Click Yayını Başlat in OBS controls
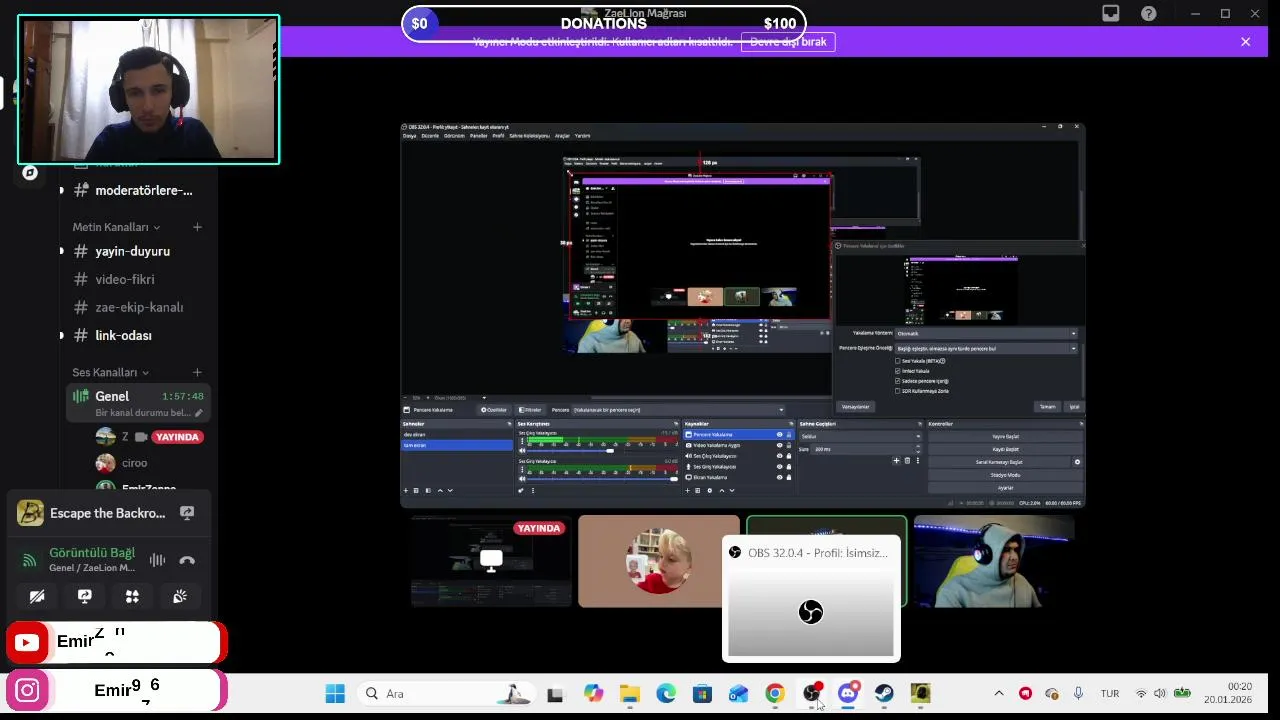The width and height of the screenshot is (1280, 720). pyautogui.click(x=1005, y=436)
